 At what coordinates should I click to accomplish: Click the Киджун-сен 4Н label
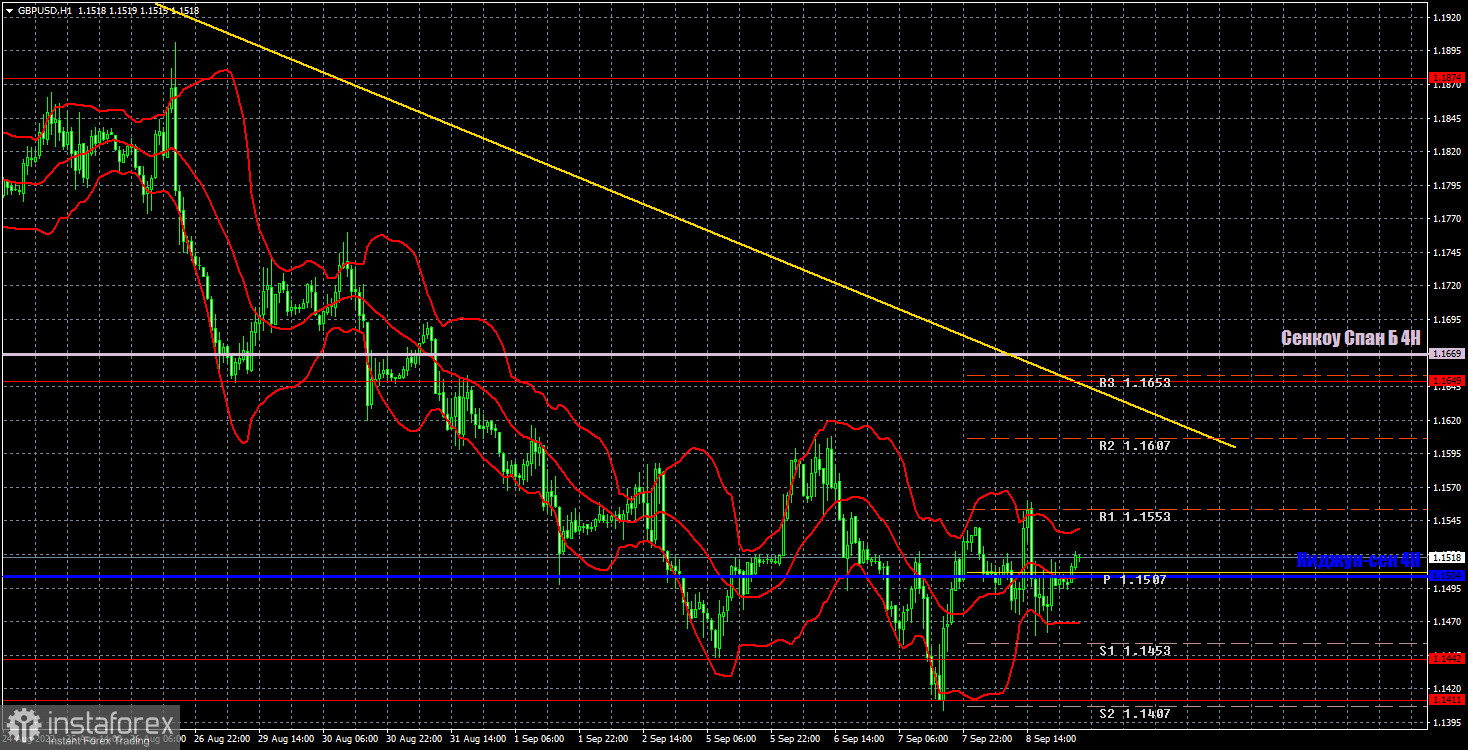[x=1358, y=560]
